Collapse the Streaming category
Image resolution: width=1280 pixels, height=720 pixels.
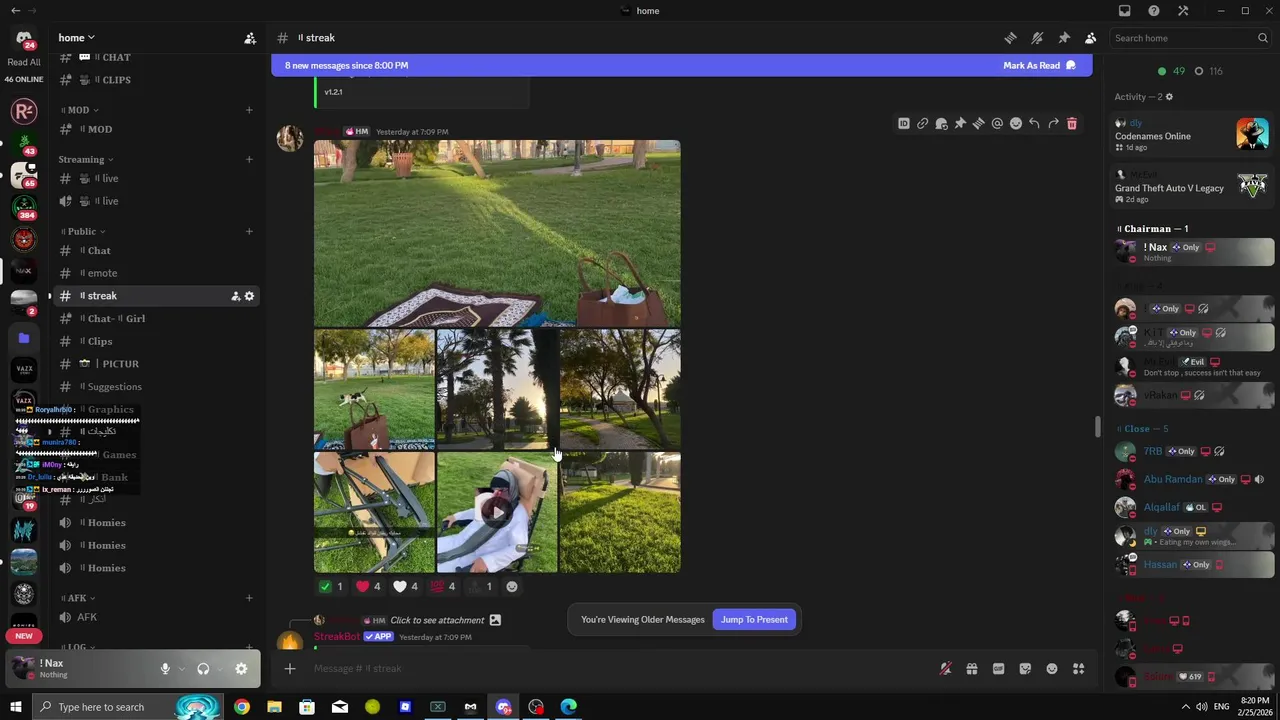(86, 159)
